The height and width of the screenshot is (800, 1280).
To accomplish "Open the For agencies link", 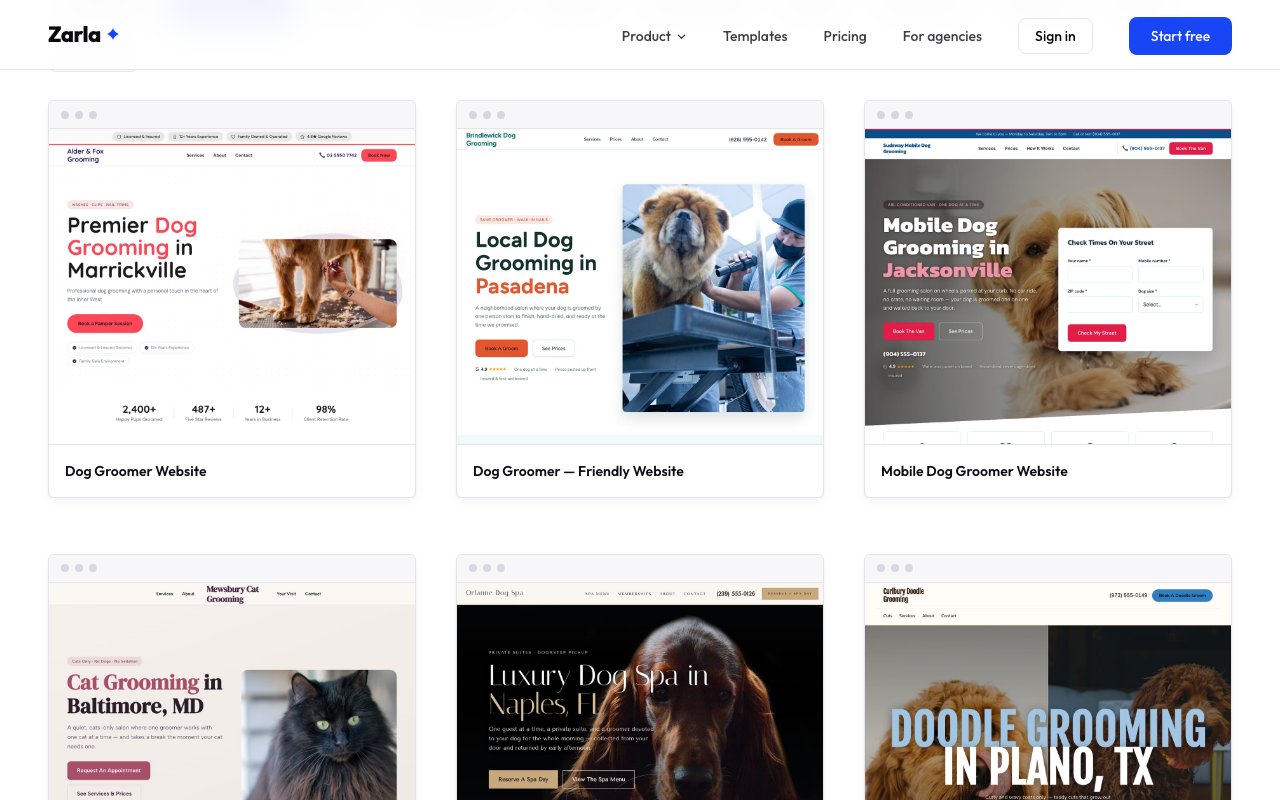I will (942, 36).
